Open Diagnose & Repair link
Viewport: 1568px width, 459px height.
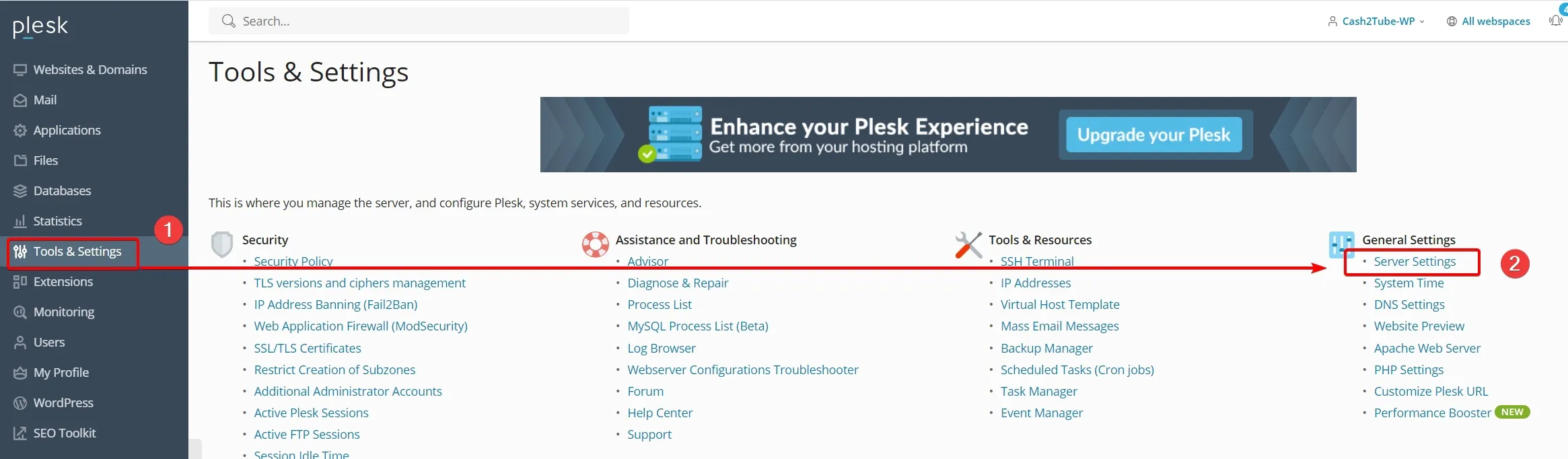coord(678,283)
